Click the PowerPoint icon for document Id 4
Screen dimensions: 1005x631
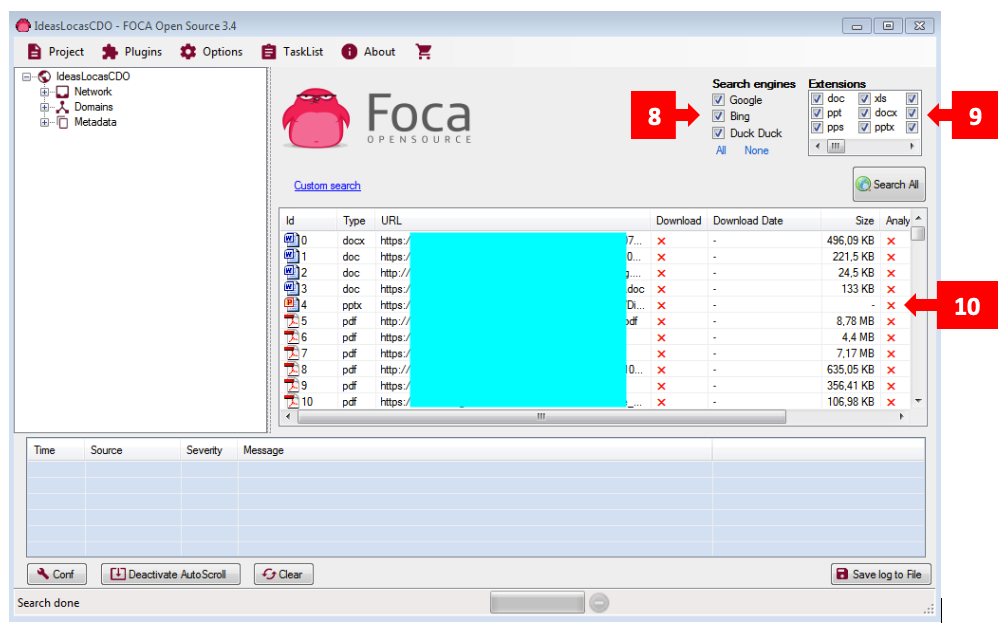tap(291, 304)
